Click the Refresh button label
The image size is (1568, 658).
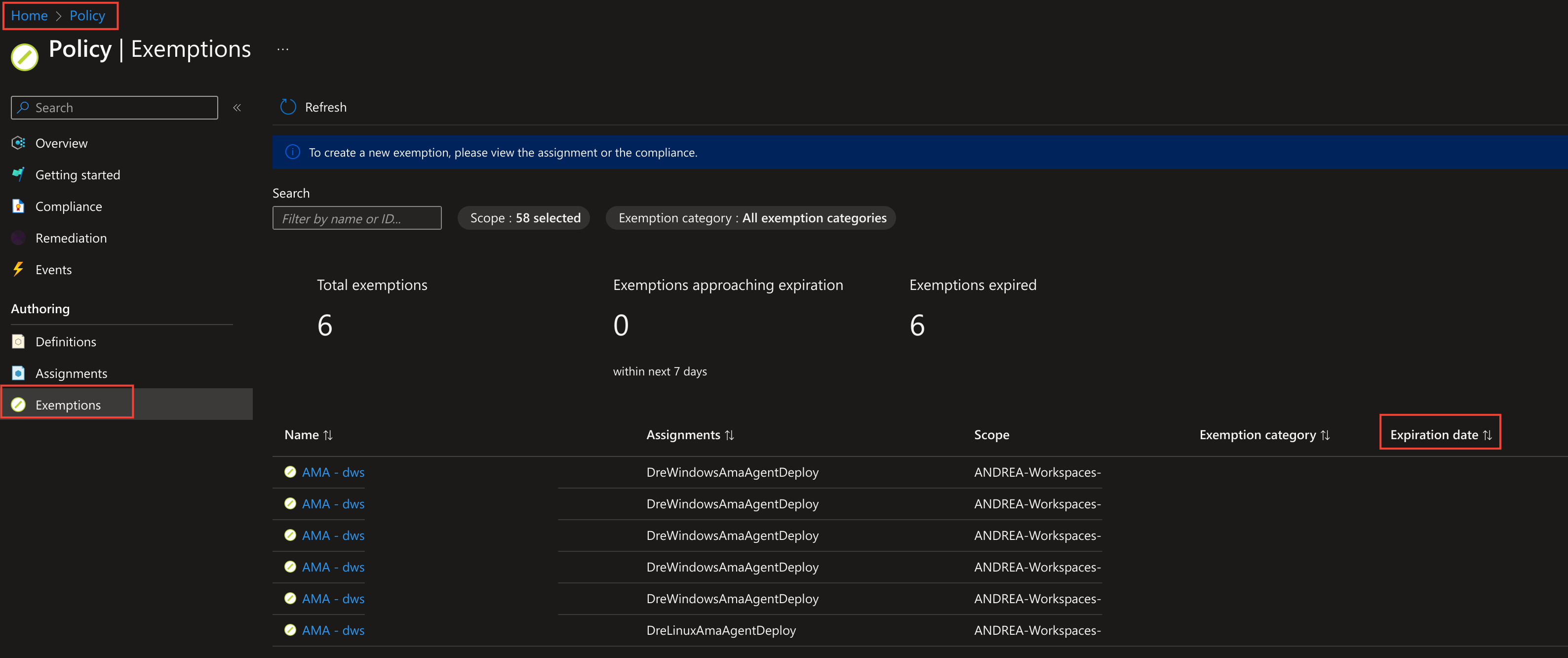(x=326, y=107)
